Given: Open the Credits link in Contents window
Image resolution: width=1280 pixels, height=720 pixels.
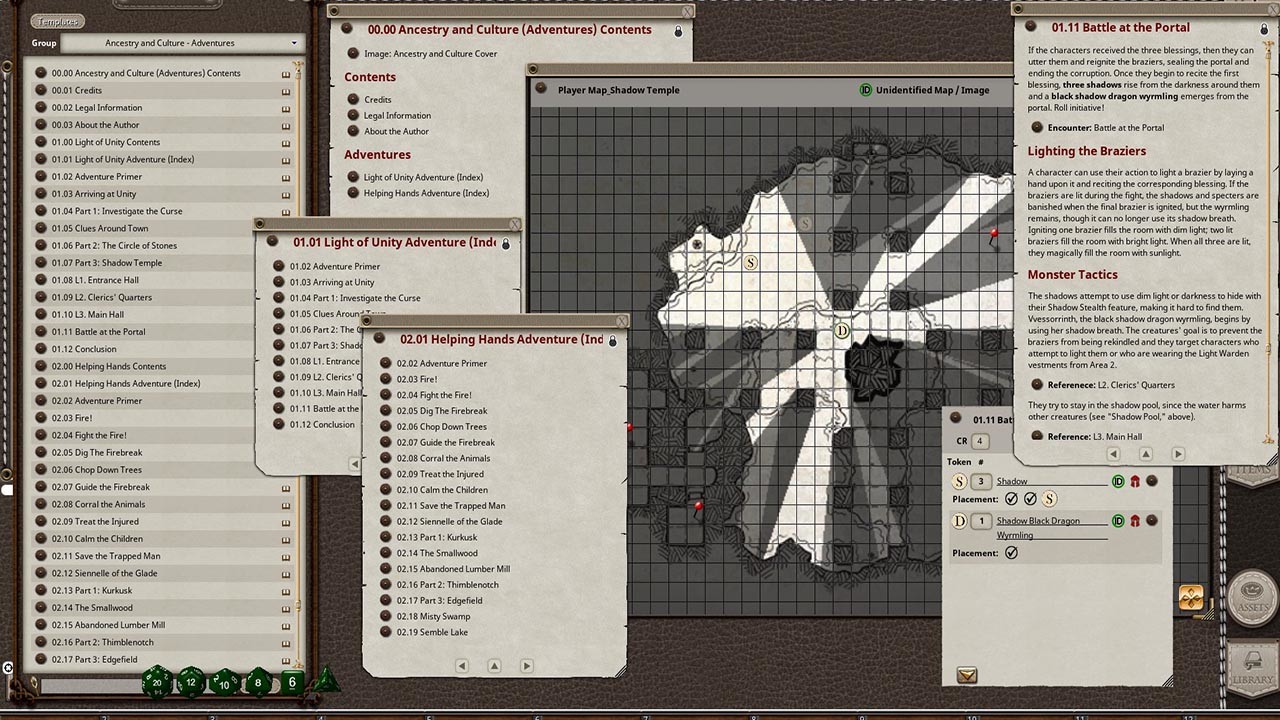Looking at the screenshot, I should (x=378, y=98).
